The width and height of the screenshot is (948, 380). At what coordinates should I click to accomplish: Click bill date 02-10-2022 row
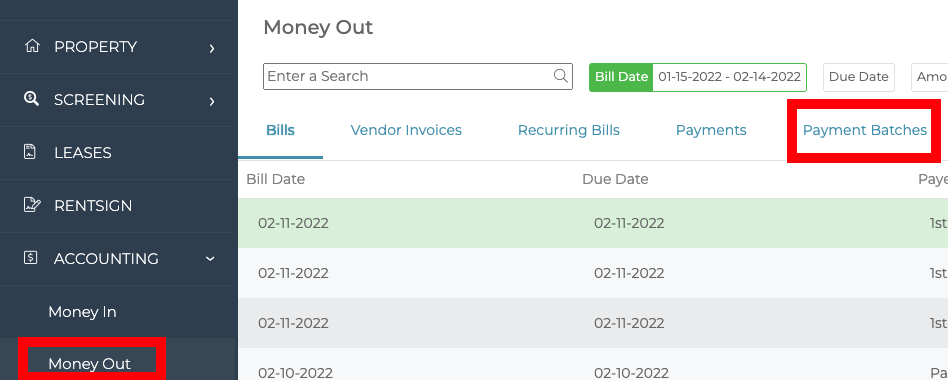(x=295, y=372)
